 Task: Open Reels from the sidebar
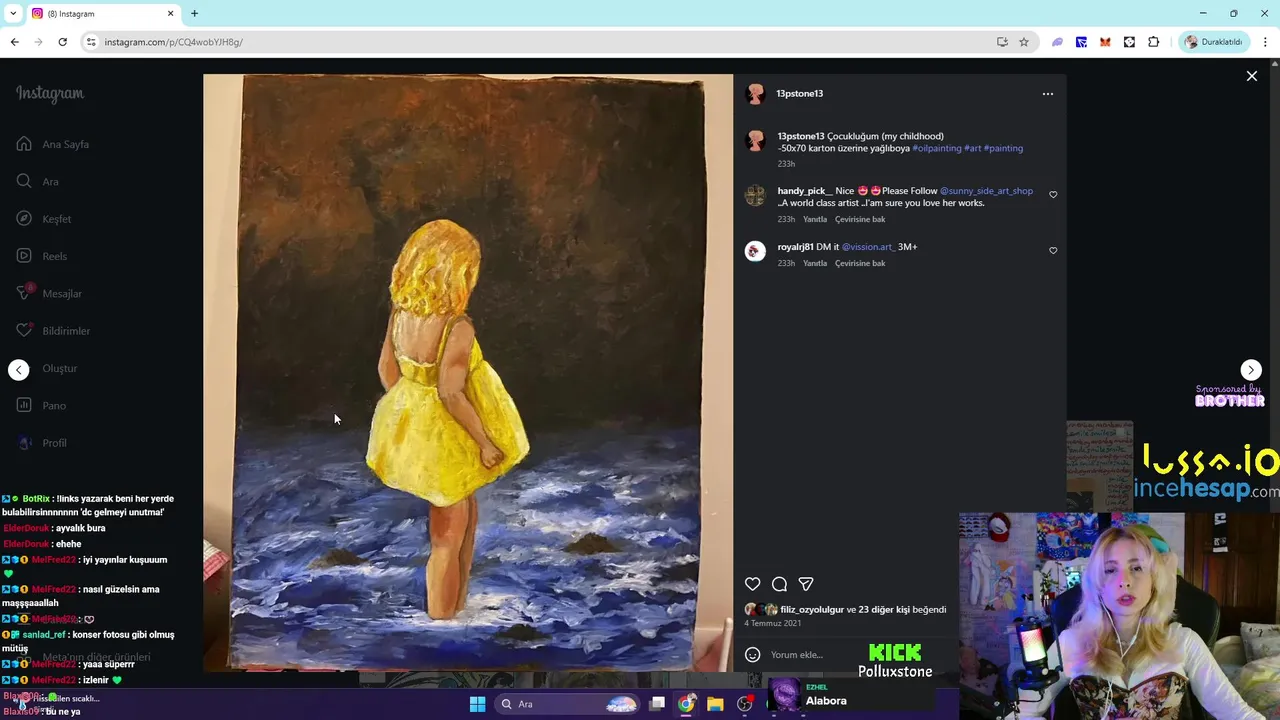[42, 256]
